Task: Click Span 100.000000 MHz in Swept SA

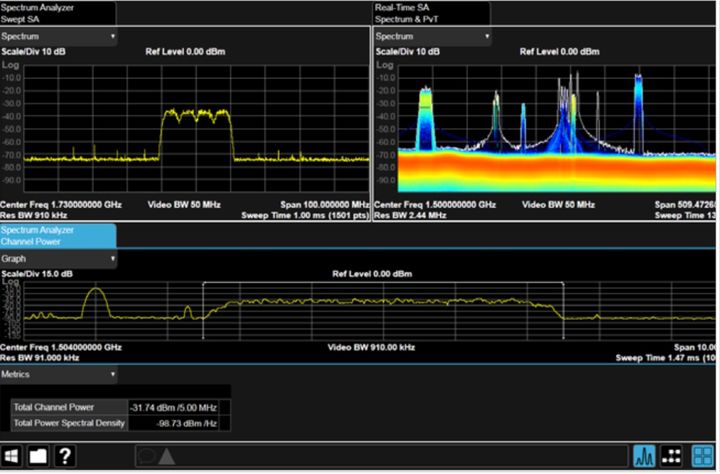Action: tap(325, 205)
